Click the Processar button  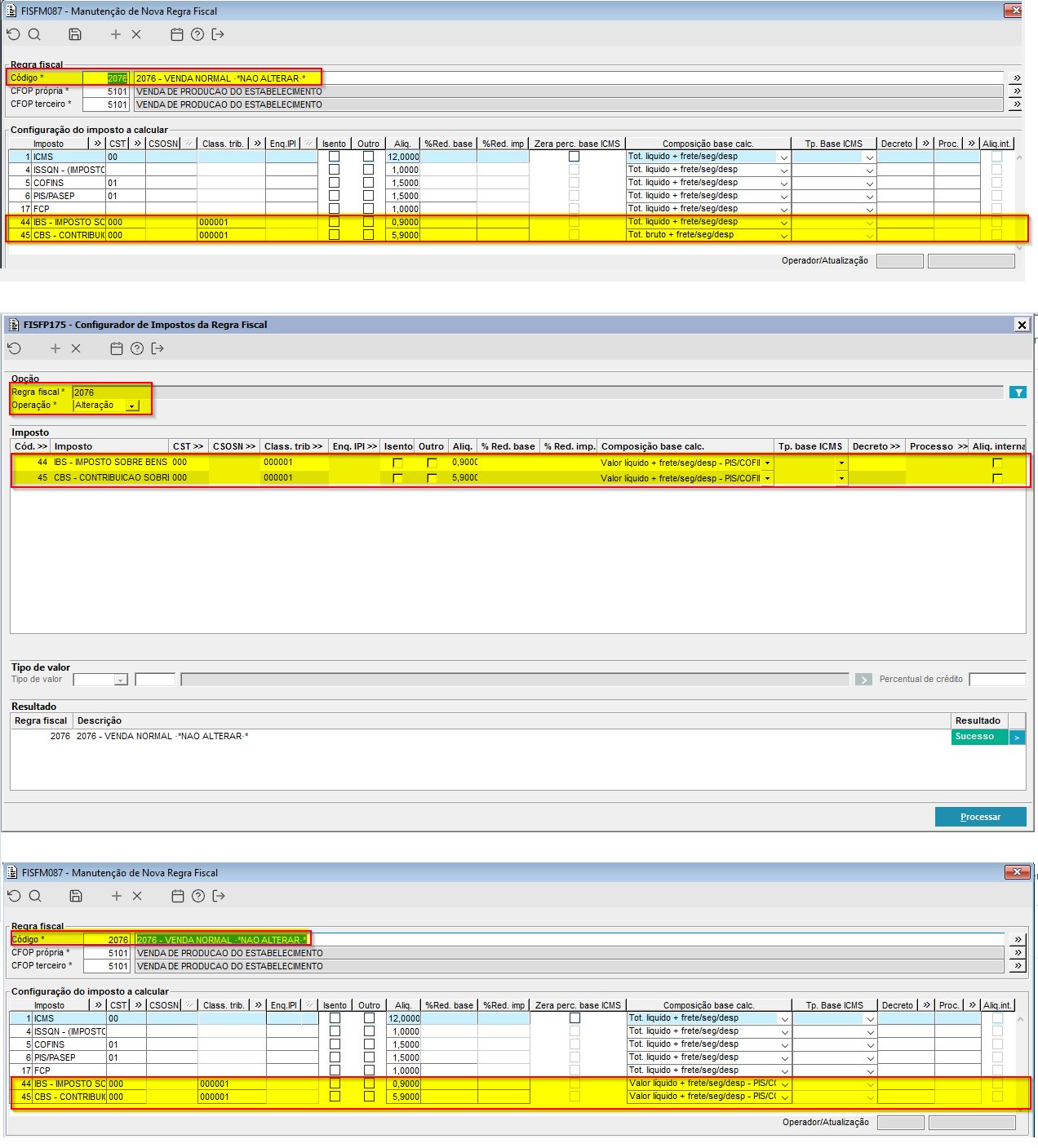(980, 817)
